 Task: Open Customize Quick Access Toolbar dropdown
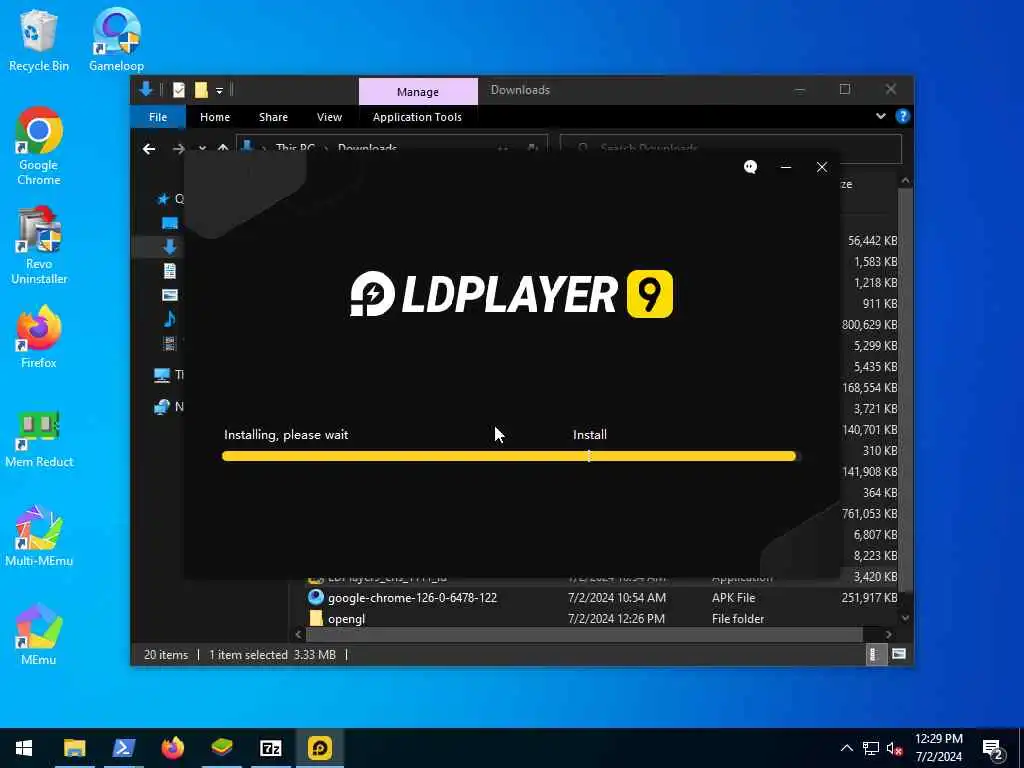(219, 90)
